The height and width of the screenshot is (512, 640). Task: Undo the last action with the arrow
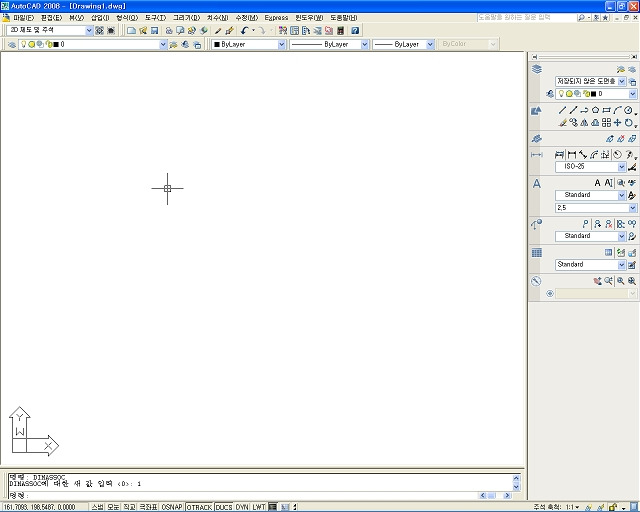tap(244, 31)
